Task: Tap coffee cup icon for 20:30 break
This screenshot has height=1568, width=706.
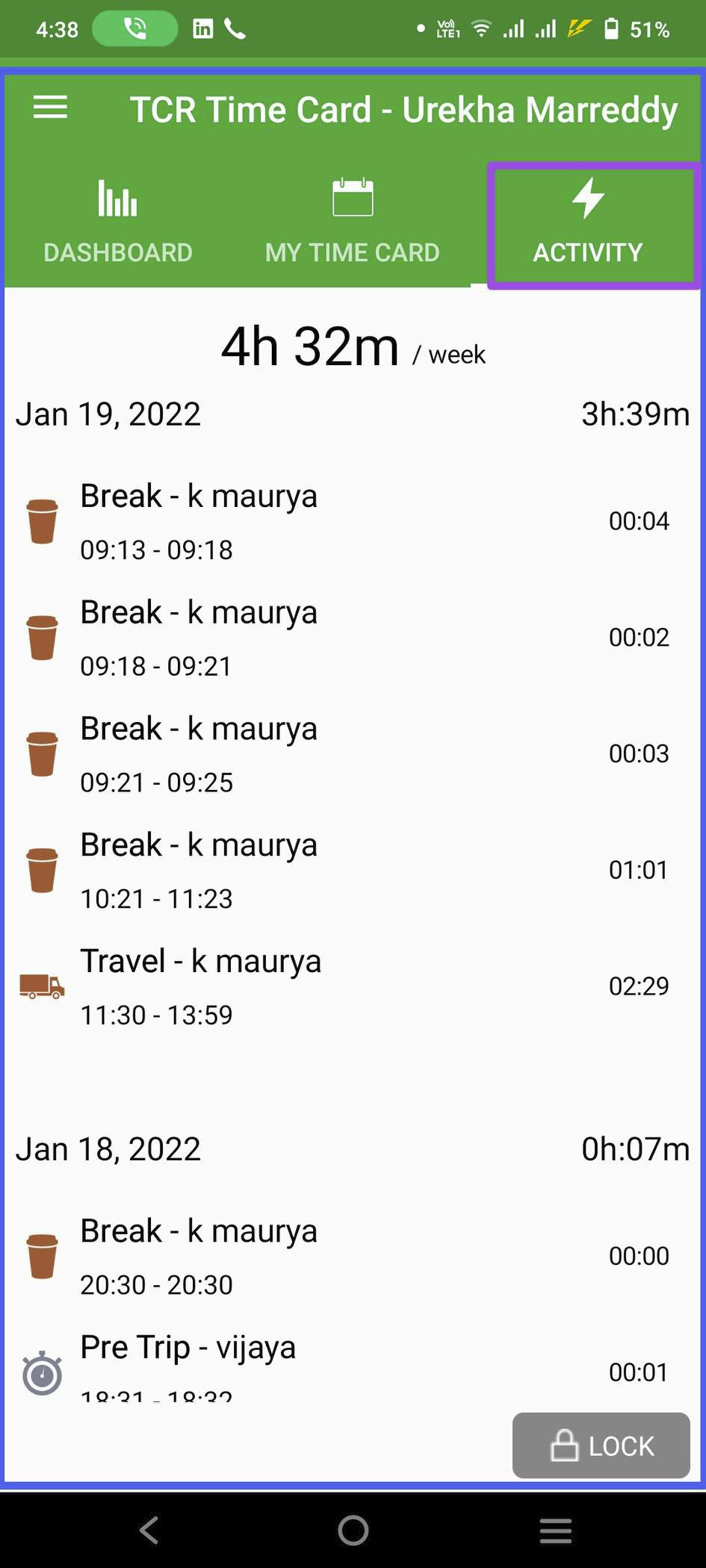Action: tap(42, 1256)
